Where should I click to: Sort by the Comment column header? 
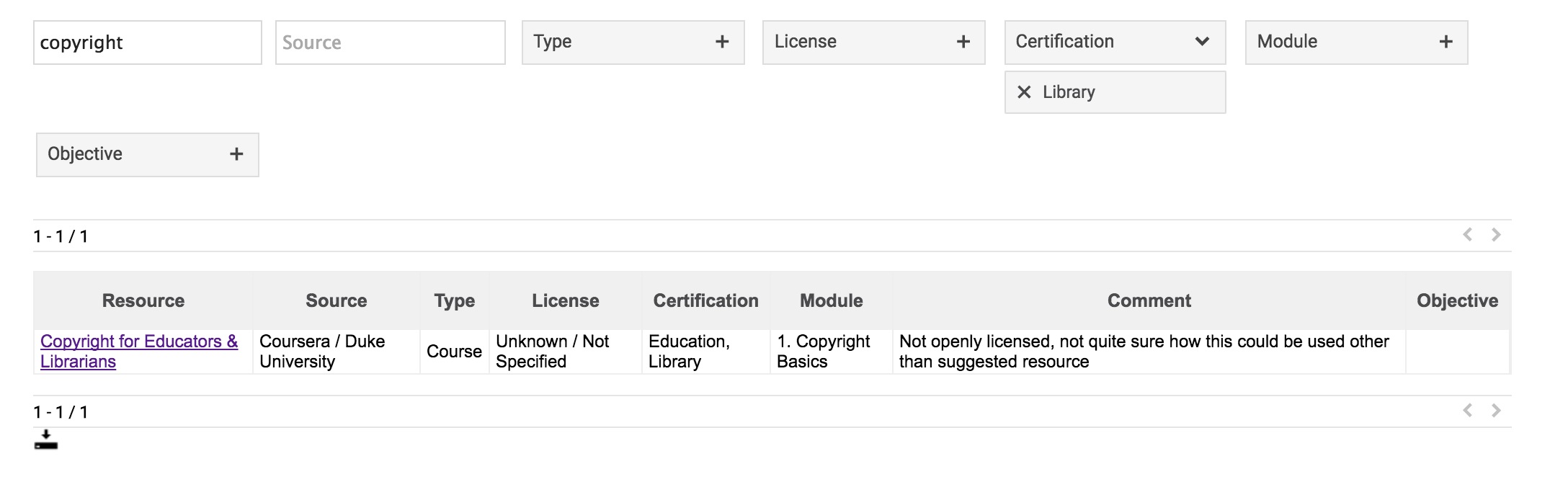[x=1149, y=301]
